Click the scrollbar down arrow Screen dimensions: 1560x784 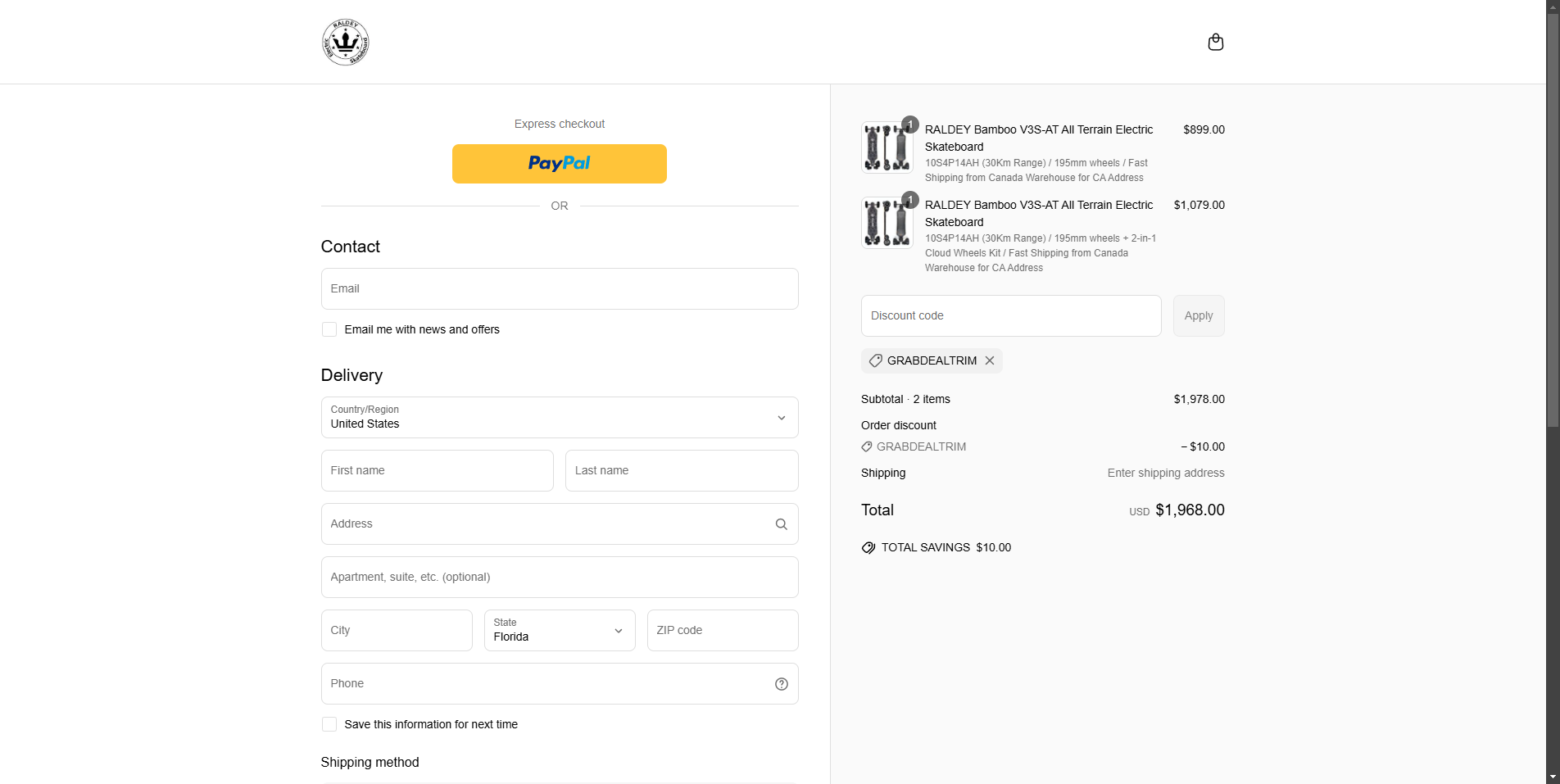[1553, 777]
